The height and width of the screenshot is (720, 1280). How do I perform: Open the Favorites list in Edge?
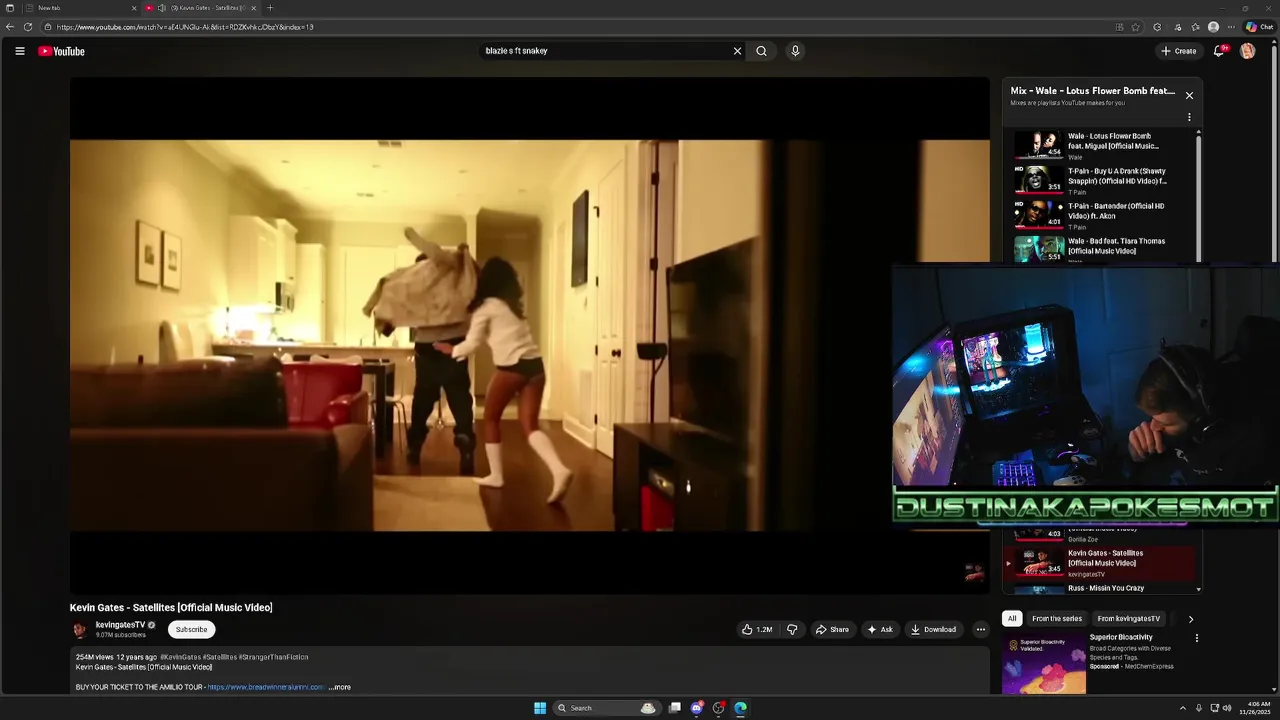pyautogui.click(x=1195, y=27)
